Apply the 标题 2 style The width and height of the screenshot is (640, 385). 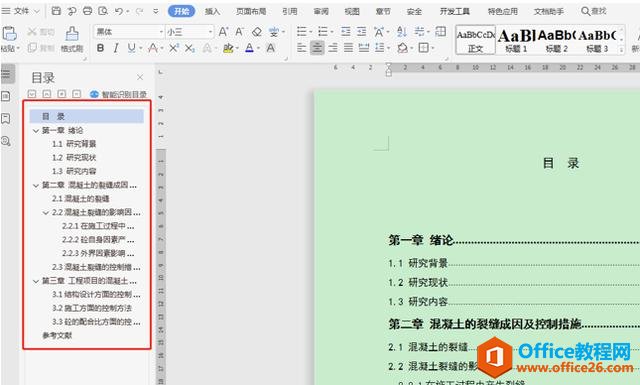tap(556, 40)
